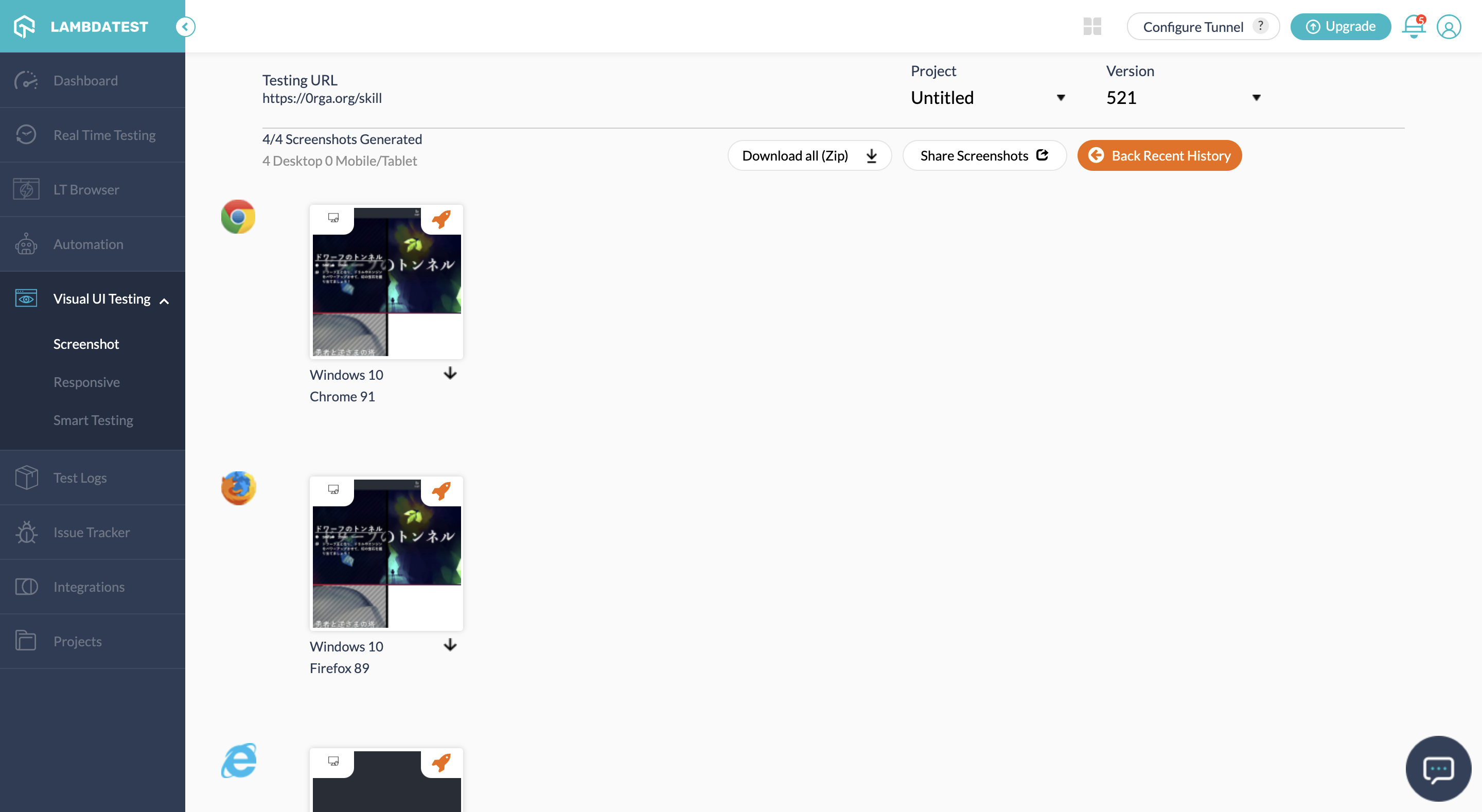Viewport: 1482px width, 812px height.
Task: Open Real Time Testing in the sidebar
Action: click(93, 135)
